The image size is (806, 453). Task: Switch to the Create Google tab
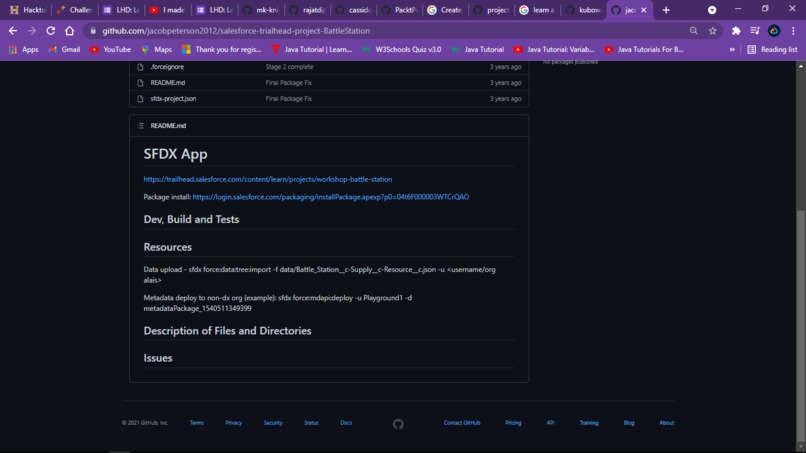tap(445, 10)
